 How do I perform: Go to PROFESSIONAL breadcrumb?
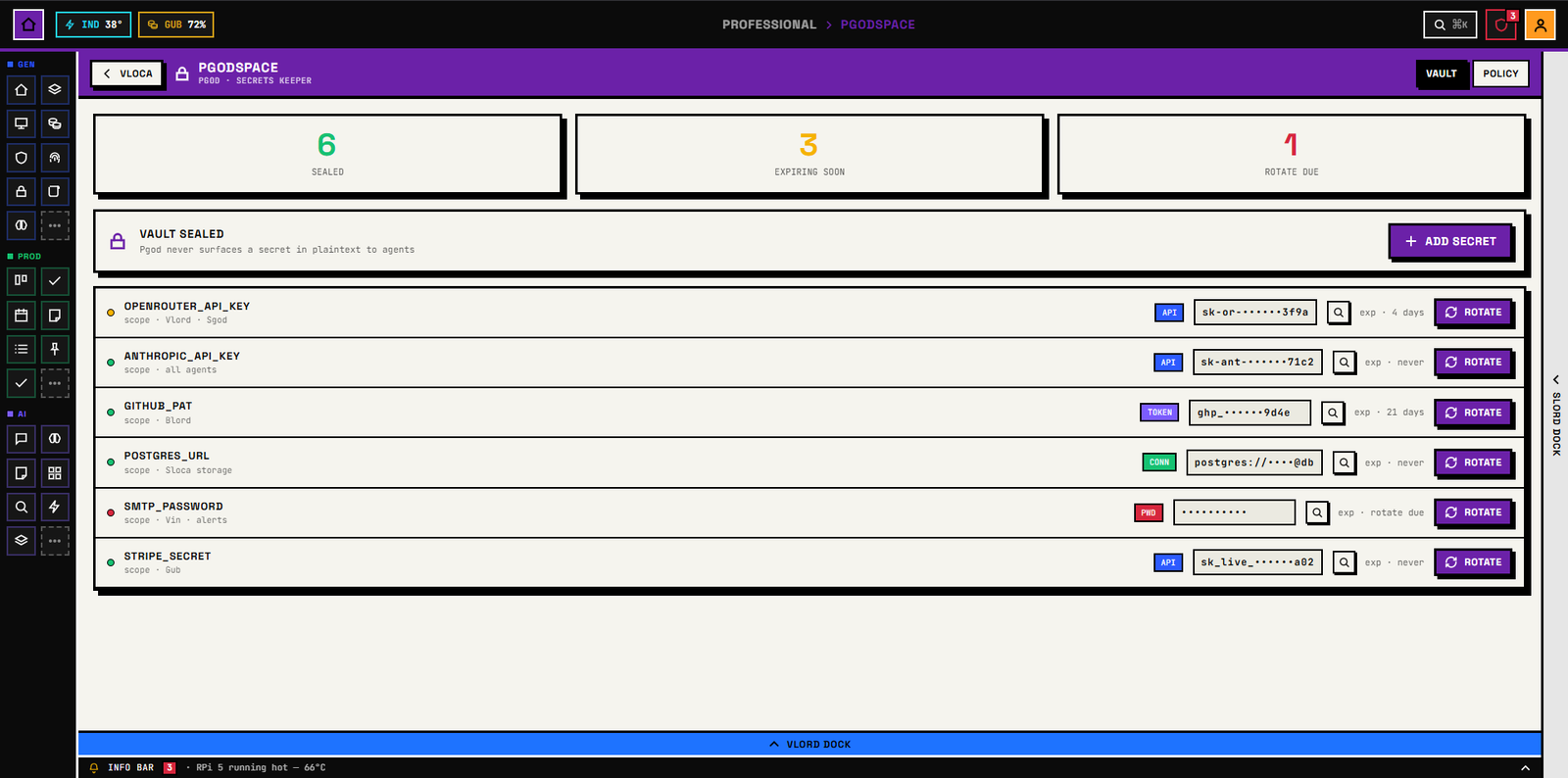[769, 24]
